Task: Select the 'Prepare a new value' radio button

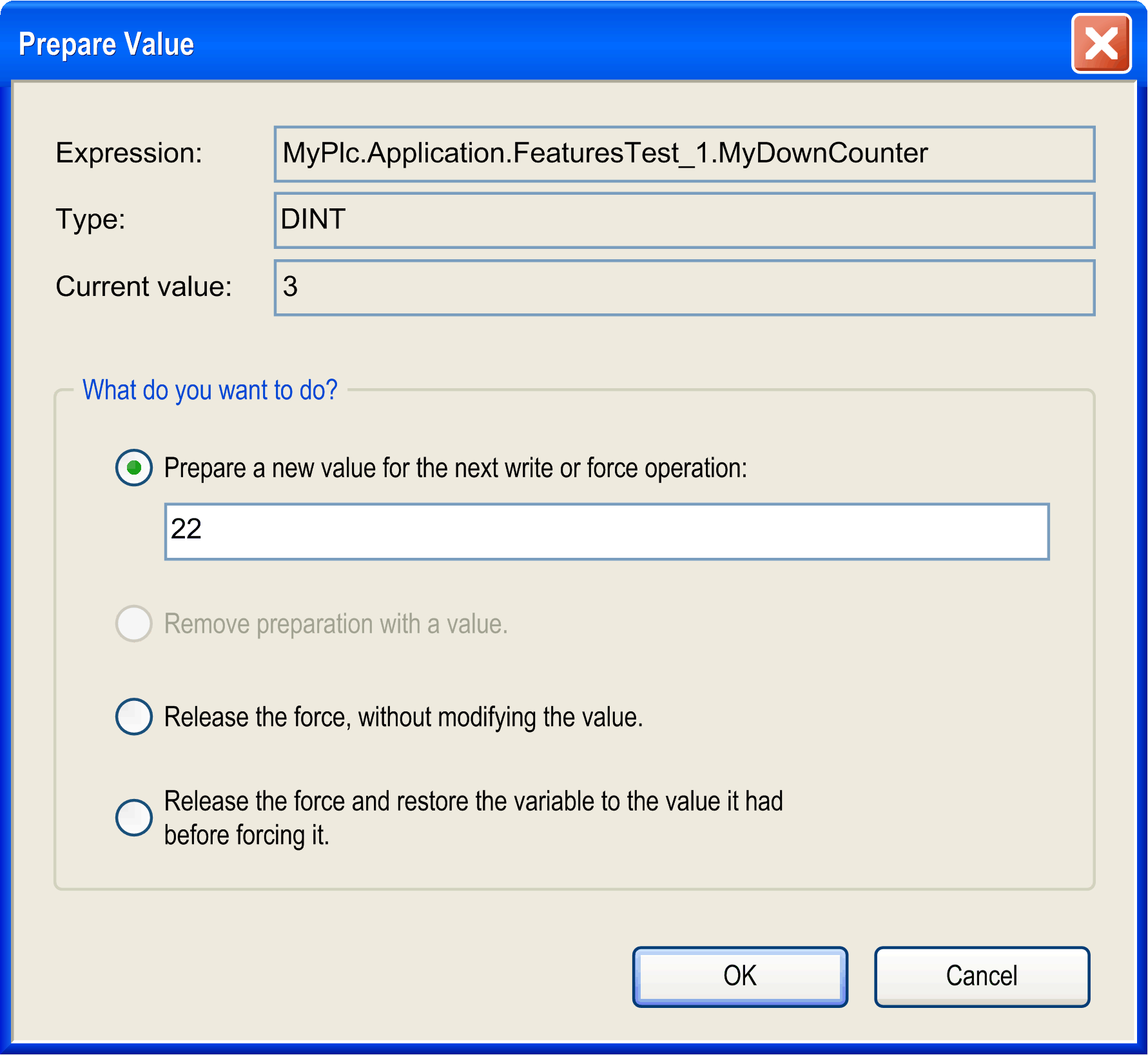Action: click(x=134, y=468)
